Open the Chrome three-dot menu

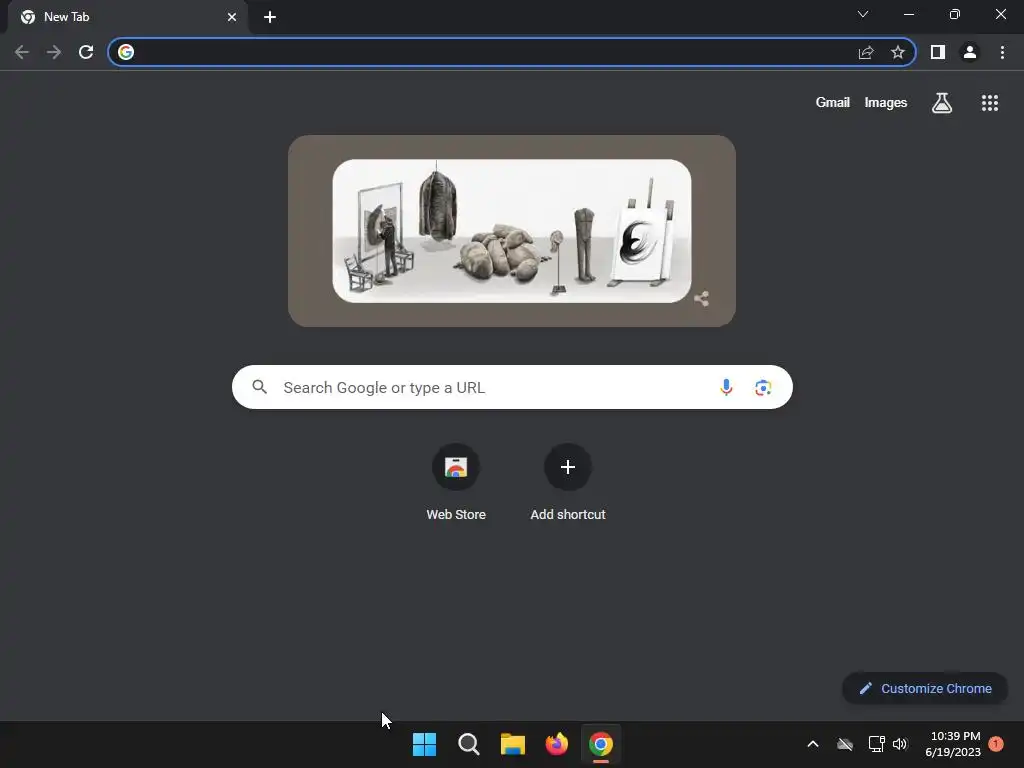pos(1002,52)
